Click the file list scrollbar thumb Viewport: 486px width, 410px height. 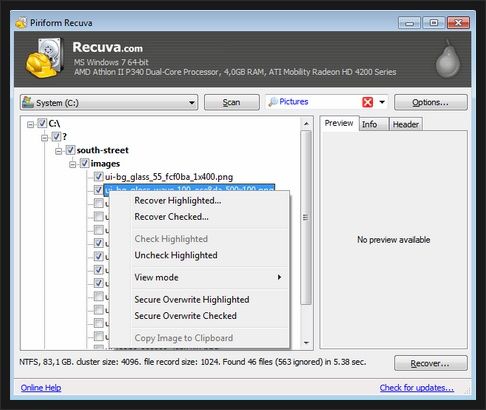click(x=306, y=217)
